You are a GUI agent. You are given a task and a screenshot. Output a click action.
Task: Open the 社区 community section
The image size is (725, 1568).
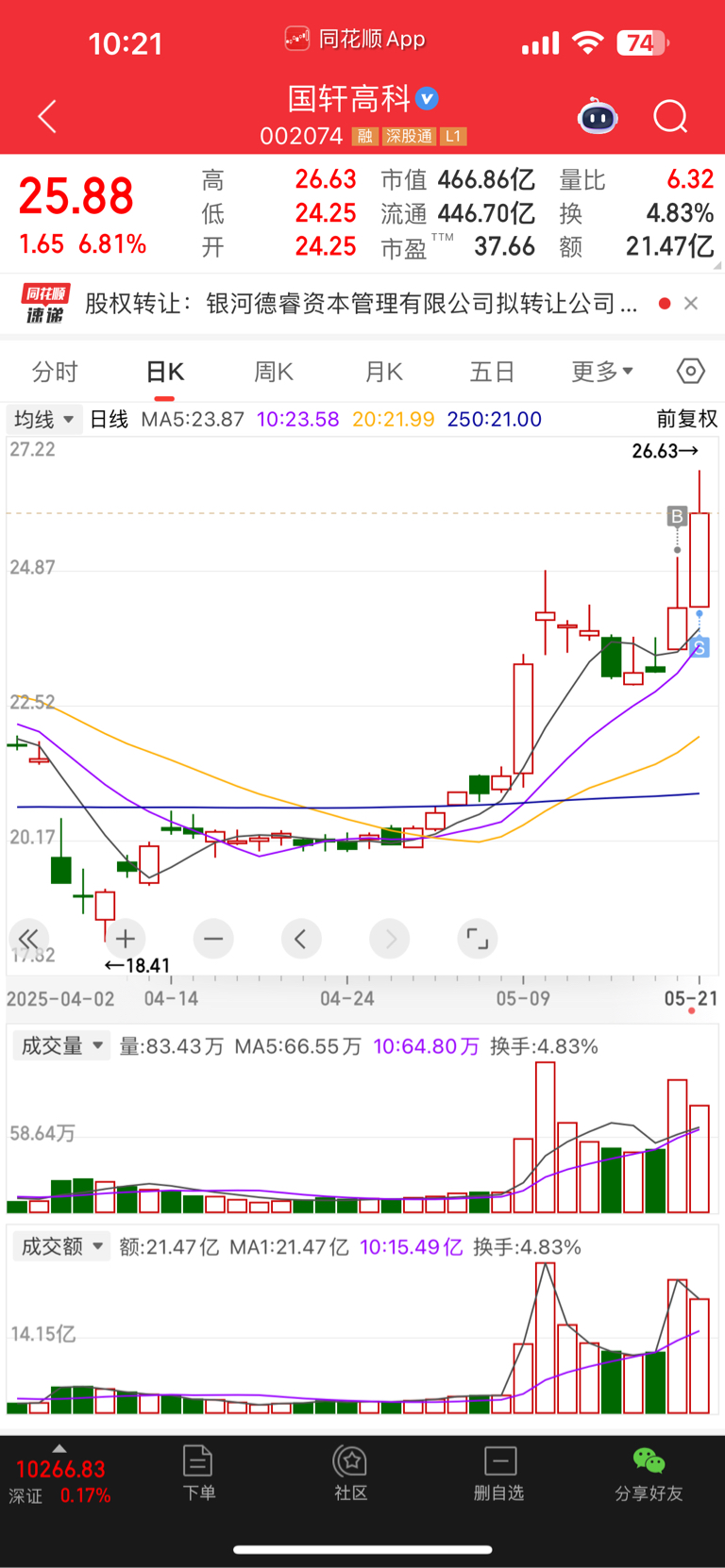pos(350,1473)
